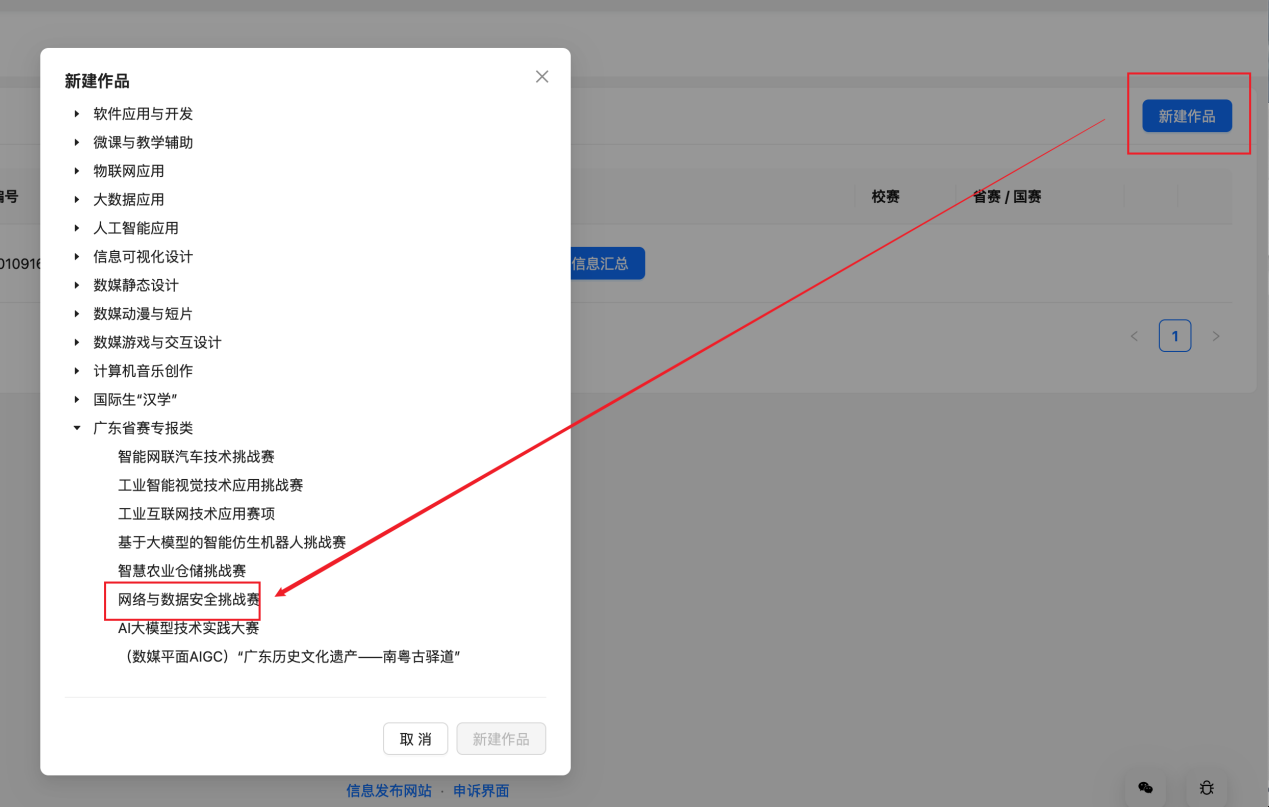The image size is (1269, 807).
Task: Select 智慧农业仓储挑战赛 item
Action: [x=182, y=571]
